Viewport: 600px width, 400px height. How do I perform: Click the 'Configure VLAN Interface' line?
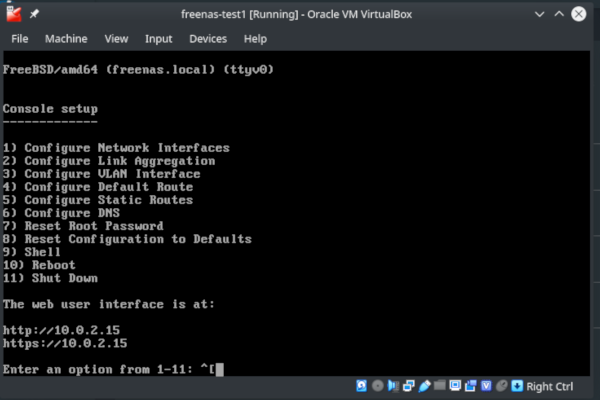(x=102, y=174)
